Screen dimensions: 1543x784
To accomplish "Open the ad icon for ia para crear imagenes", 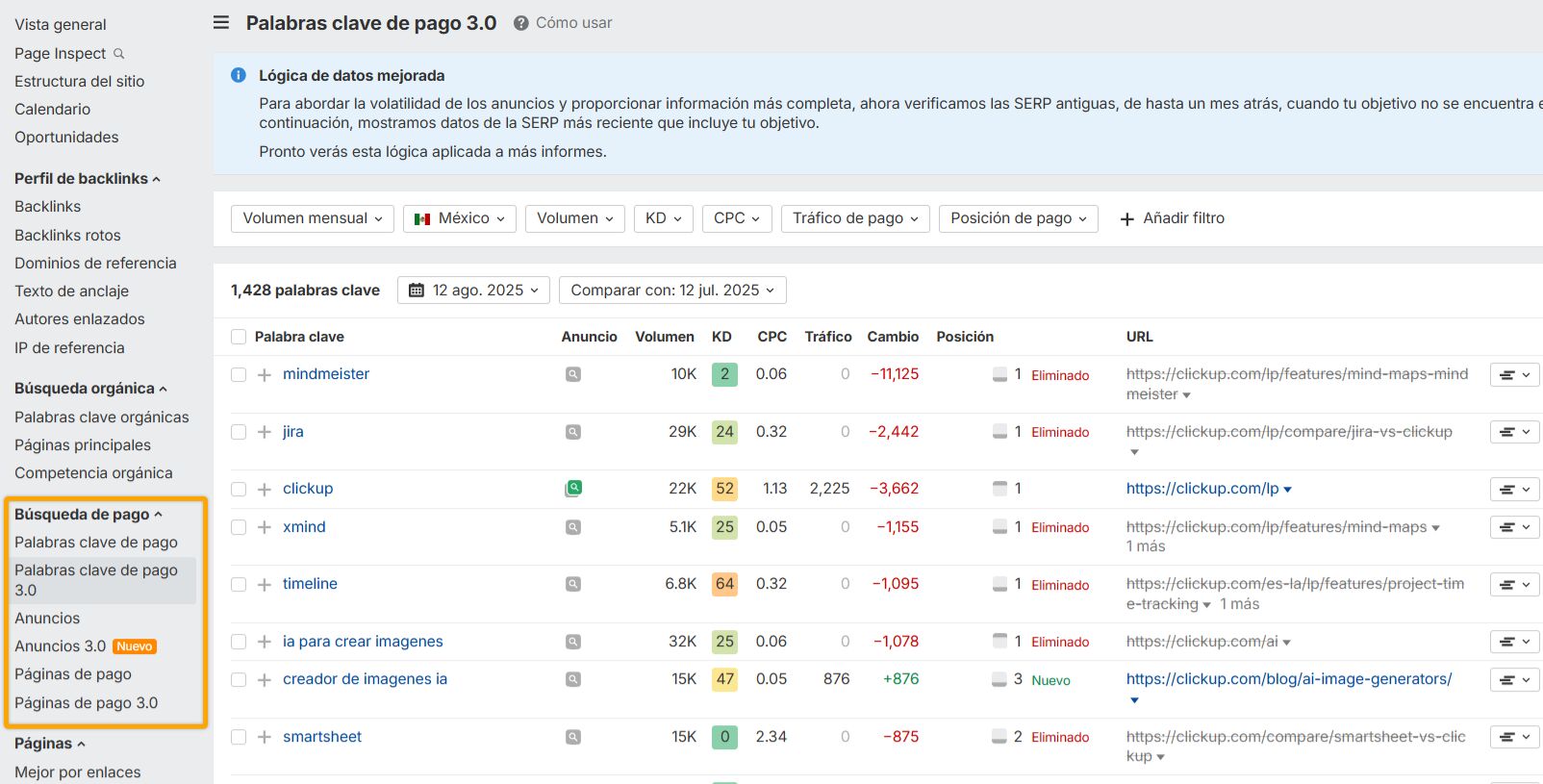I will [573, 642].
